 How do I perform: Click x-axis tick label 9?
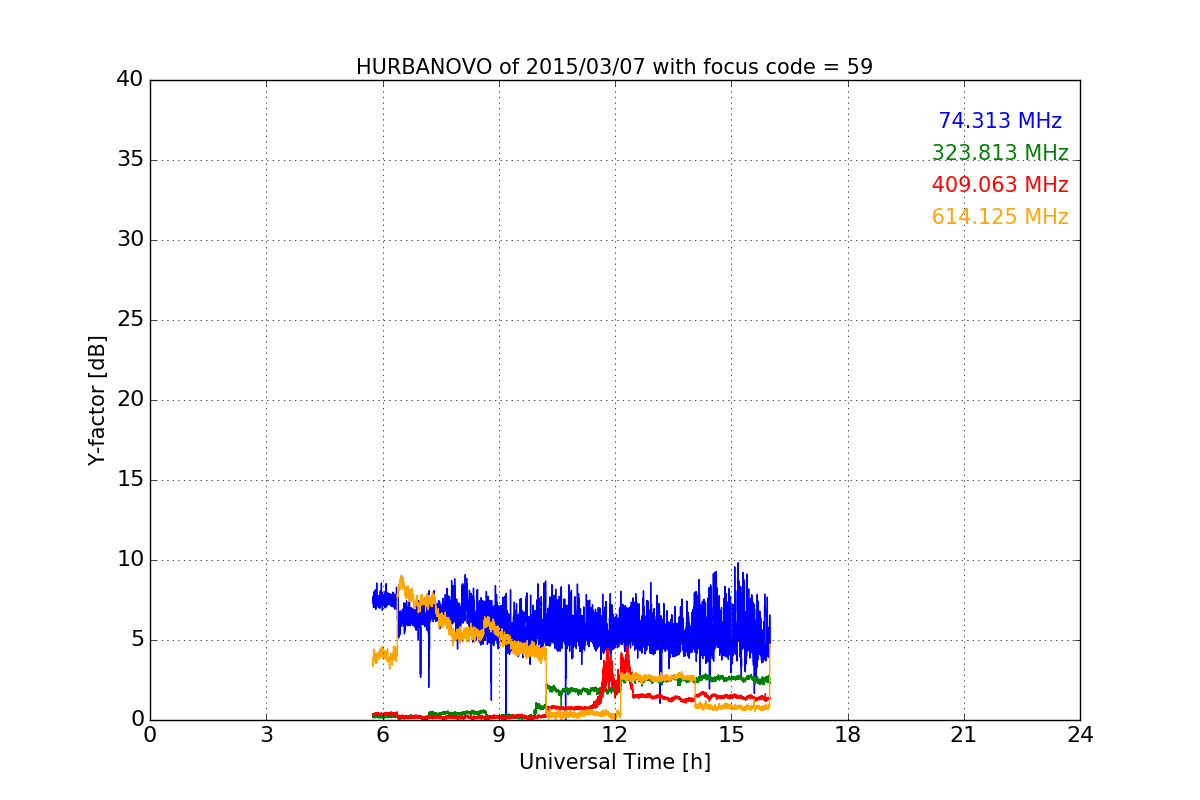click(x=499, y=735)
